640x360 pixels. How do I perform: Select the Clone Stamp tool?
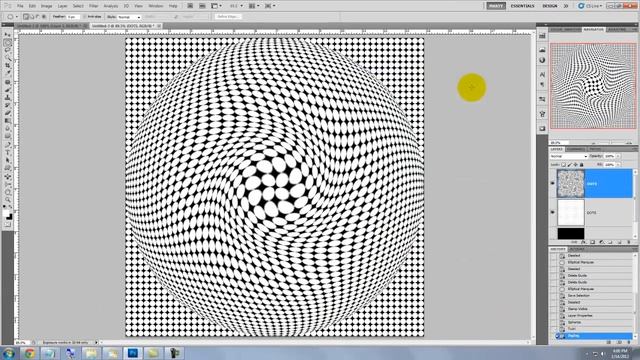[8, 98]
